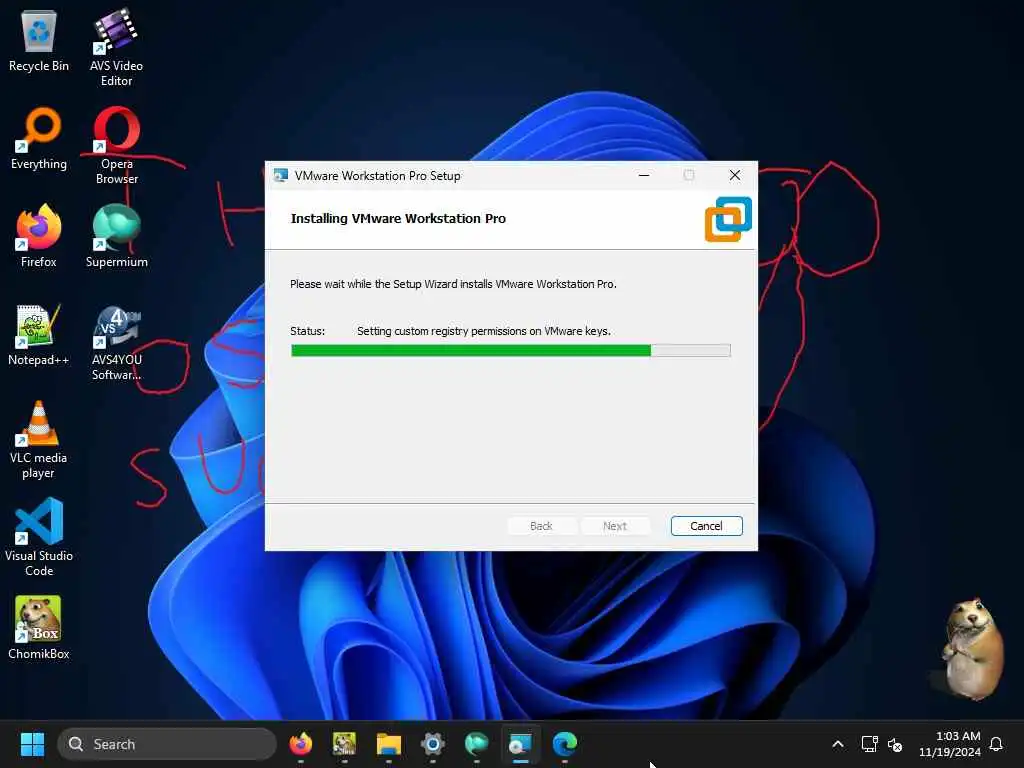Click 'Installing VMware Workstation Pro' heading
The image size is (1024, 768).
click(x=398, y=219)
